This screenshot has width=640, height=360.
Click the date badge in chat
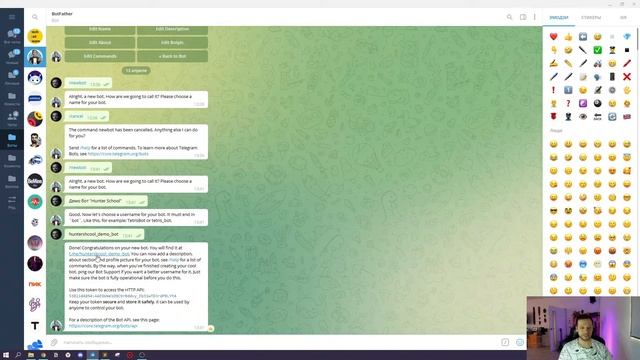click(x=136, y=71)
